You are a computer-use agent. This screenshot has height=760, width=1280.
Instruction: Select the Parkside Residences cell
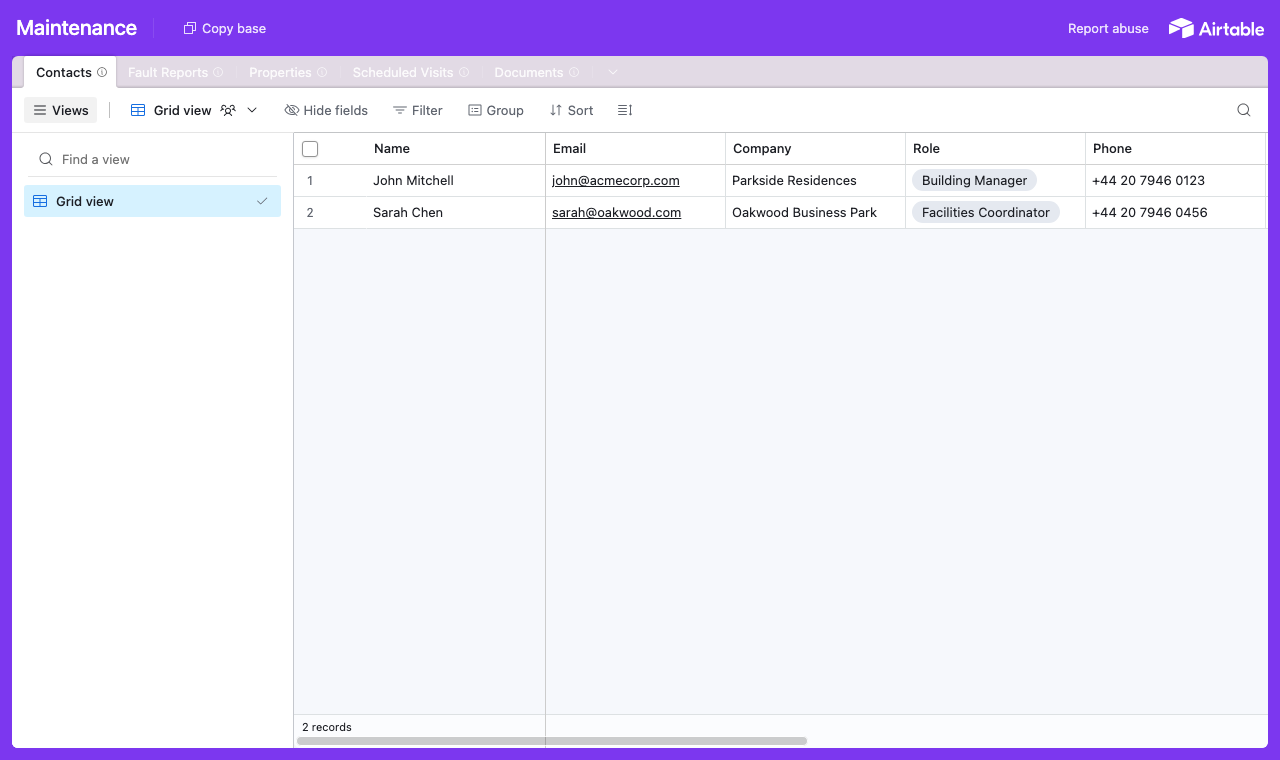(x=816, y=181)
